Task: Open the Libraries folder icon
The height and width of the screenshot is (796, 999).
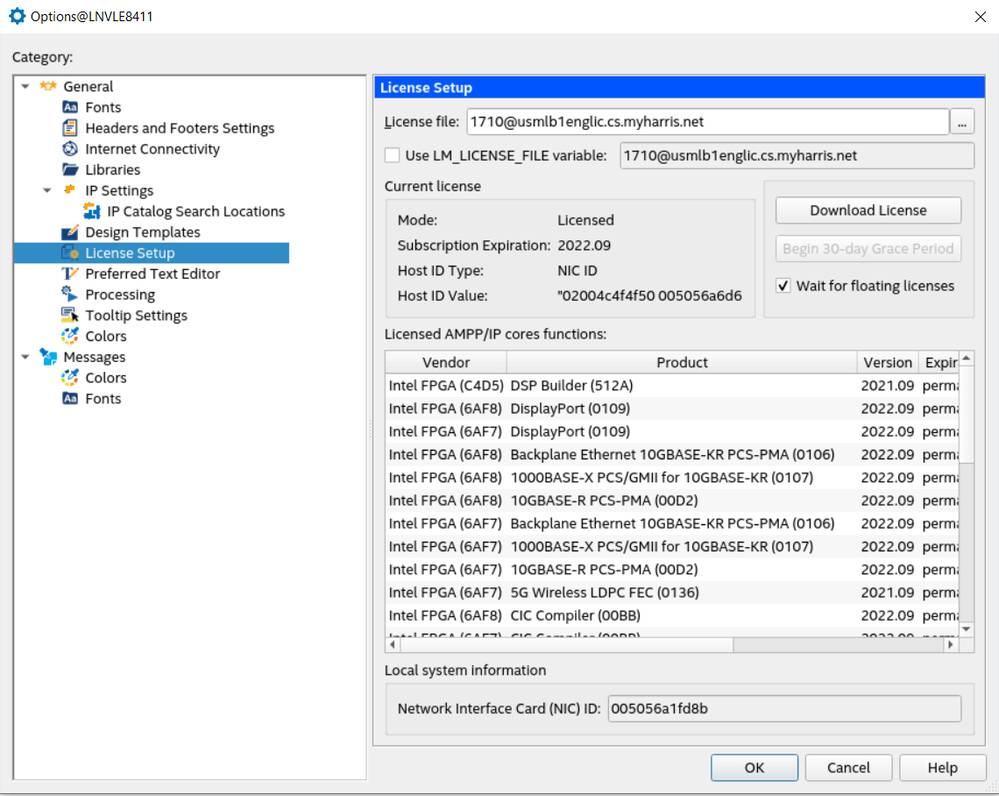Action: coord(70,170)
